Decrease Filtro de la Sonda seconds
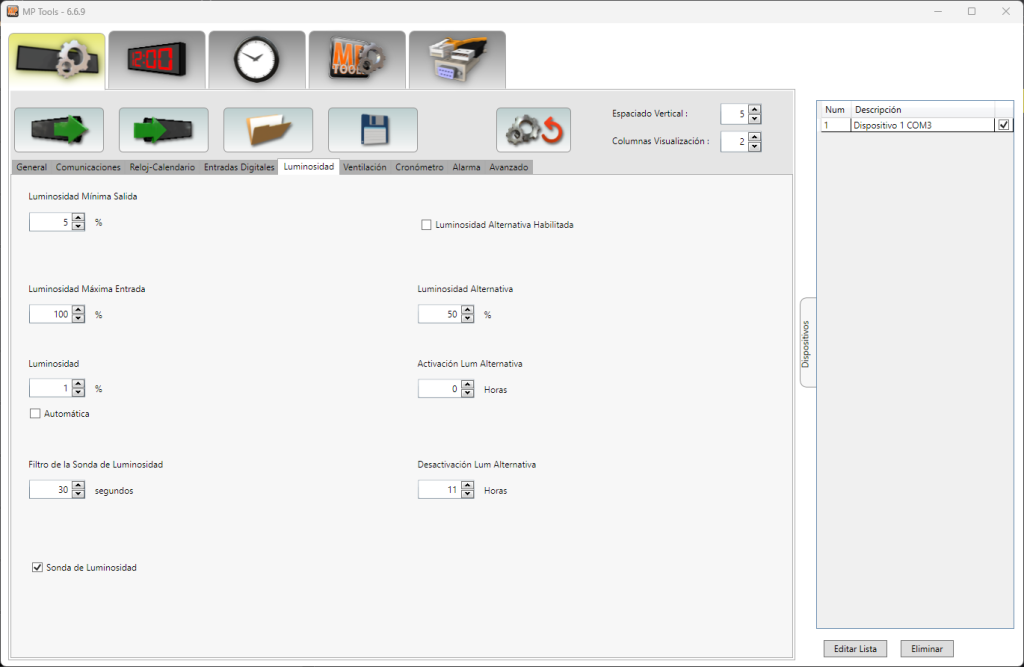The image size is (1024, 667). (x=78, y=494)
